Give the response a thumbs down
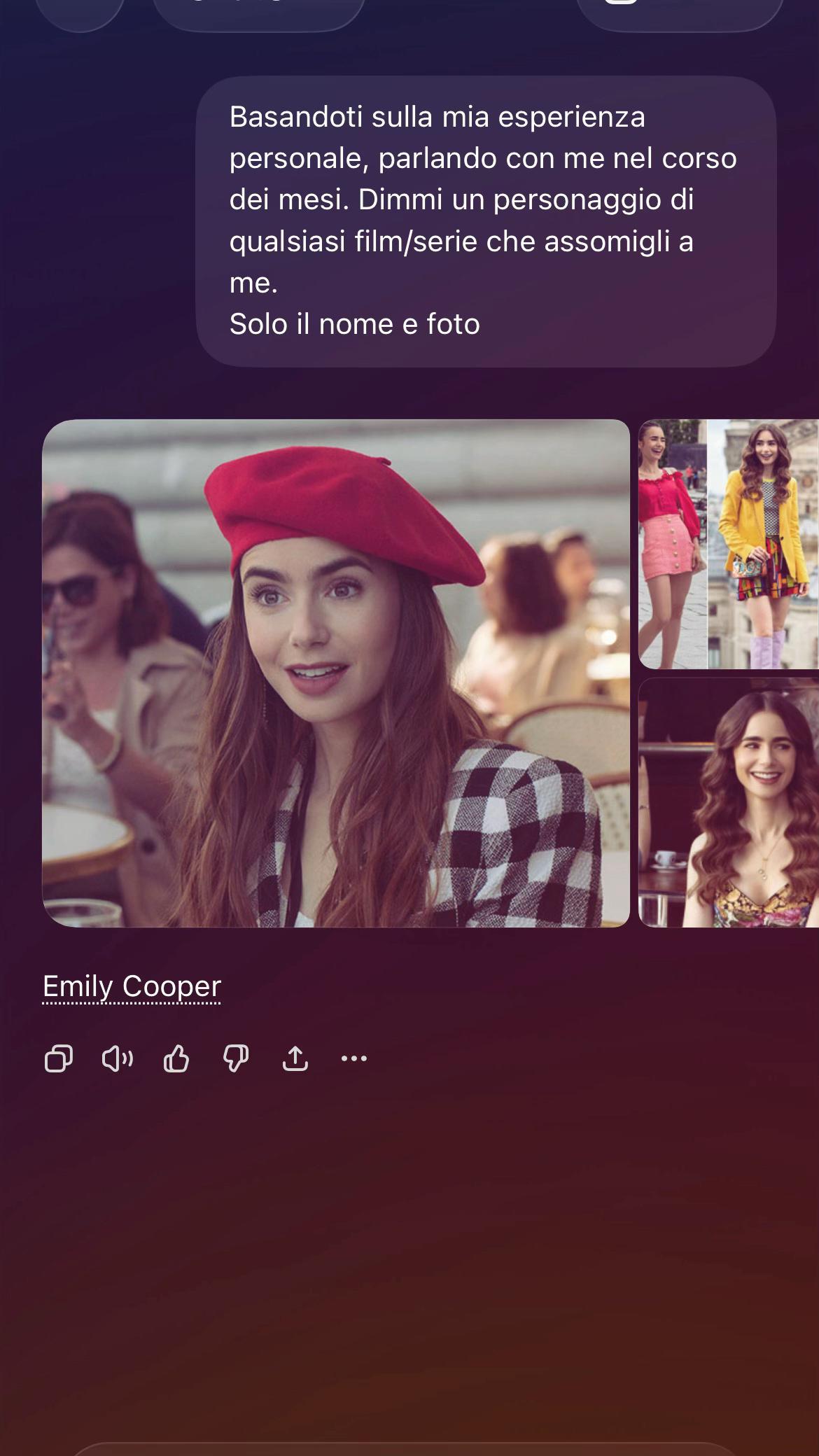Viewport: 819px width, 1456px height. coord(236,1058)
